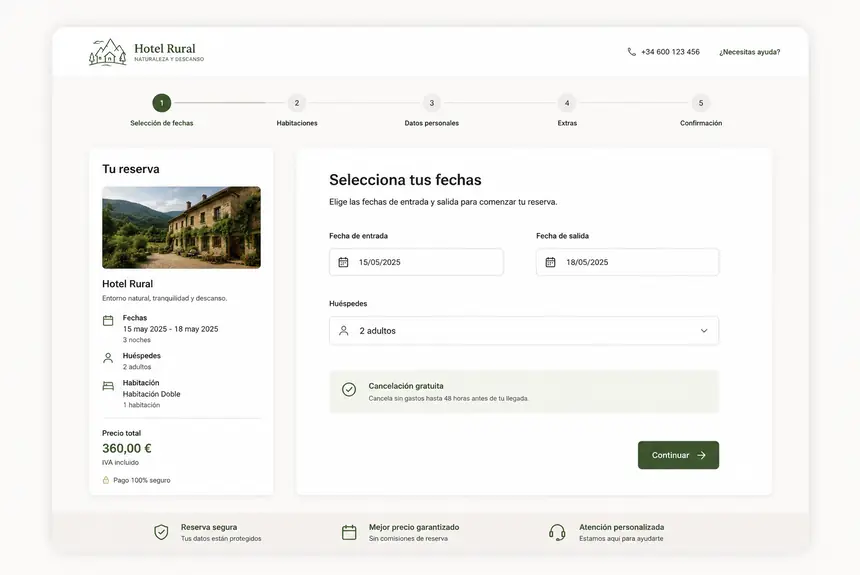This screenshot has height=575, width=860.
Task: Click the "Habitación Doble" text
Action: pyautogui.click(x=151, y=394)
